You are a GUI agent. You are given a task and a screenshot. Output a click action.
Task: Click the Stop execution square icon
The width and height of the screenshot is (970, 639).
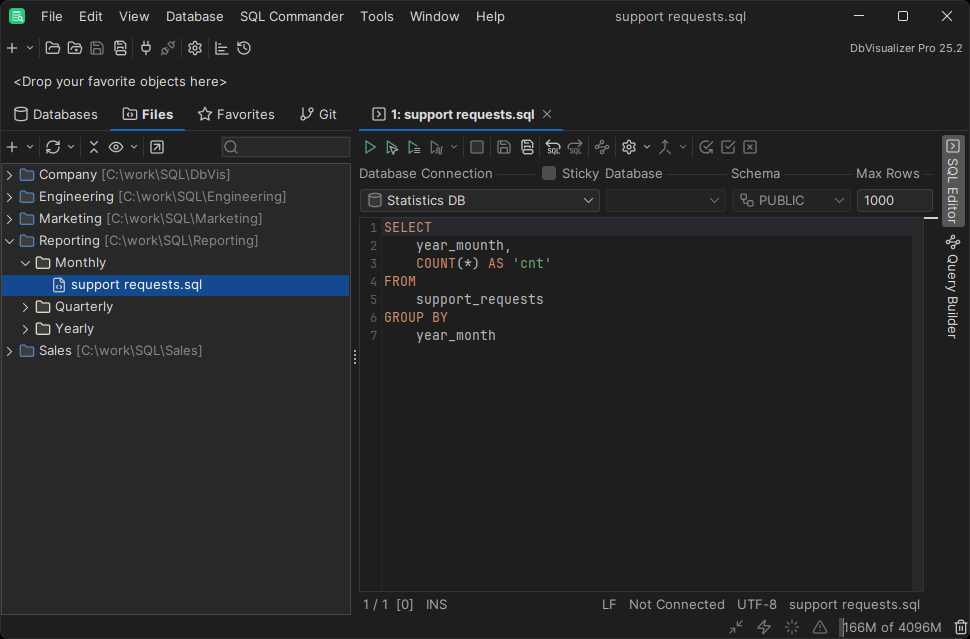tap(477, 147)
